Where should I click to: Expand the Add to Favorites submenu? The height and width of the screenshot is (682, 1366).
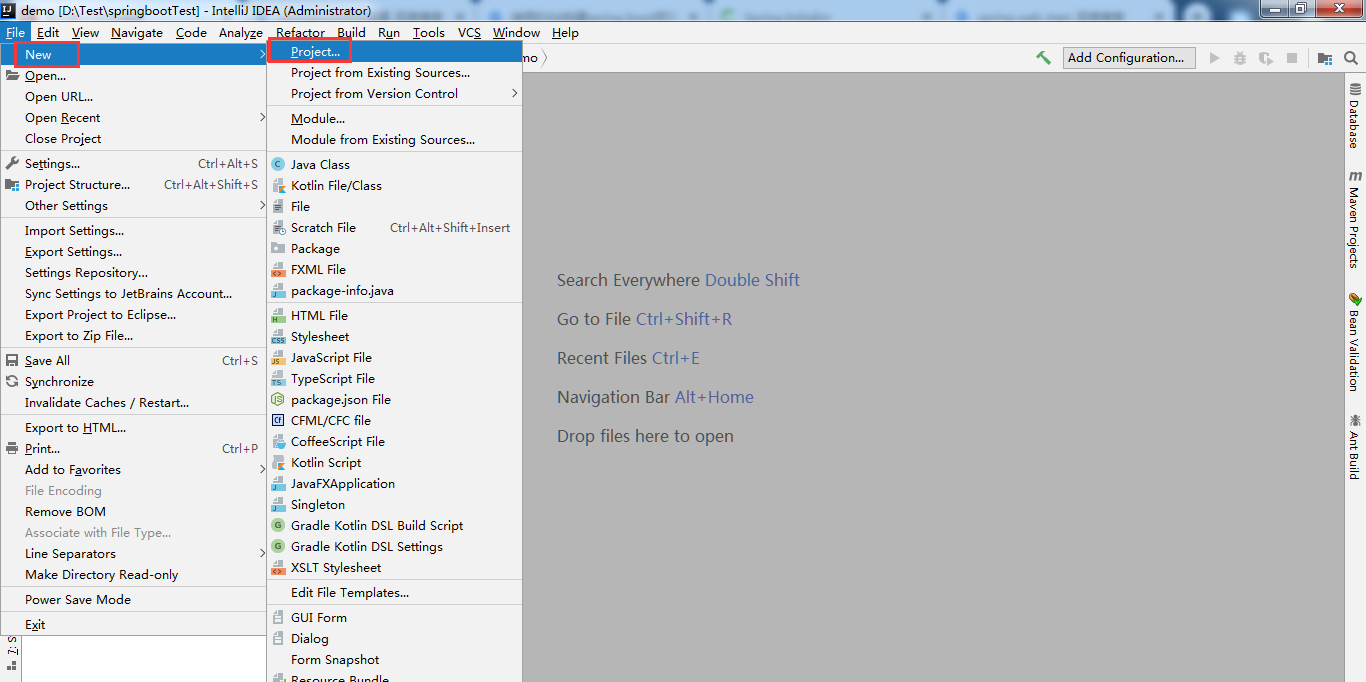pyautogui.click(x=133, y=469)
